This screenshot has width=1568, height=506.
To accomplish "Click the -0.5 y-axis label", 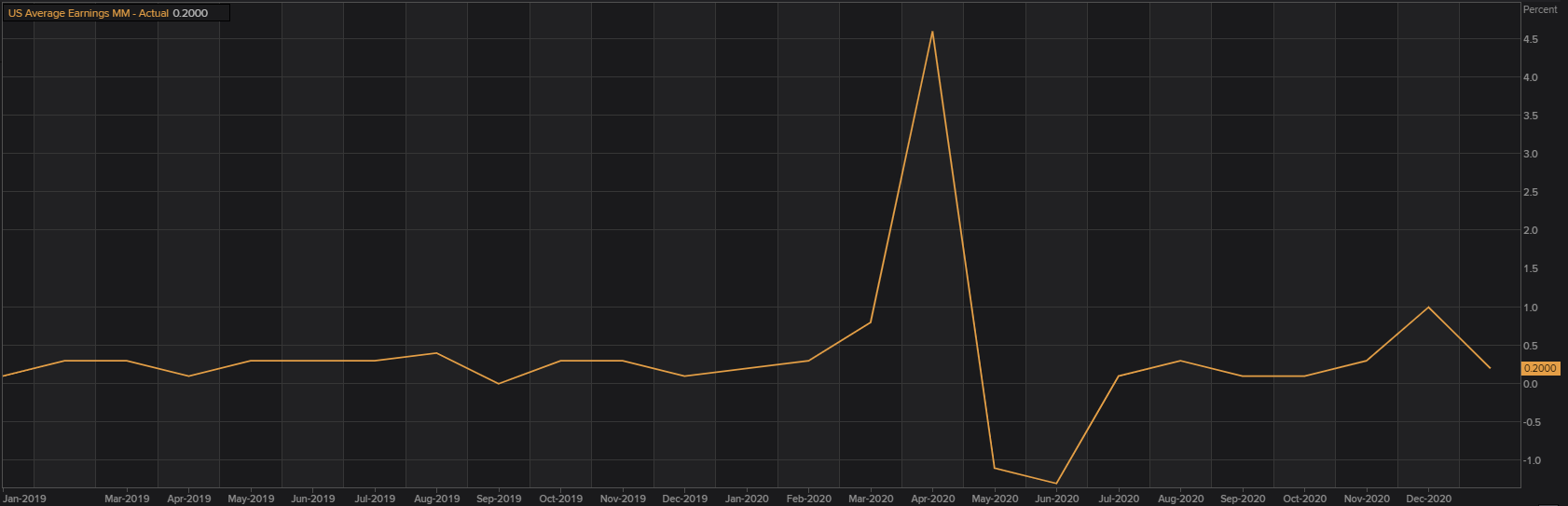I will 1531,422.
